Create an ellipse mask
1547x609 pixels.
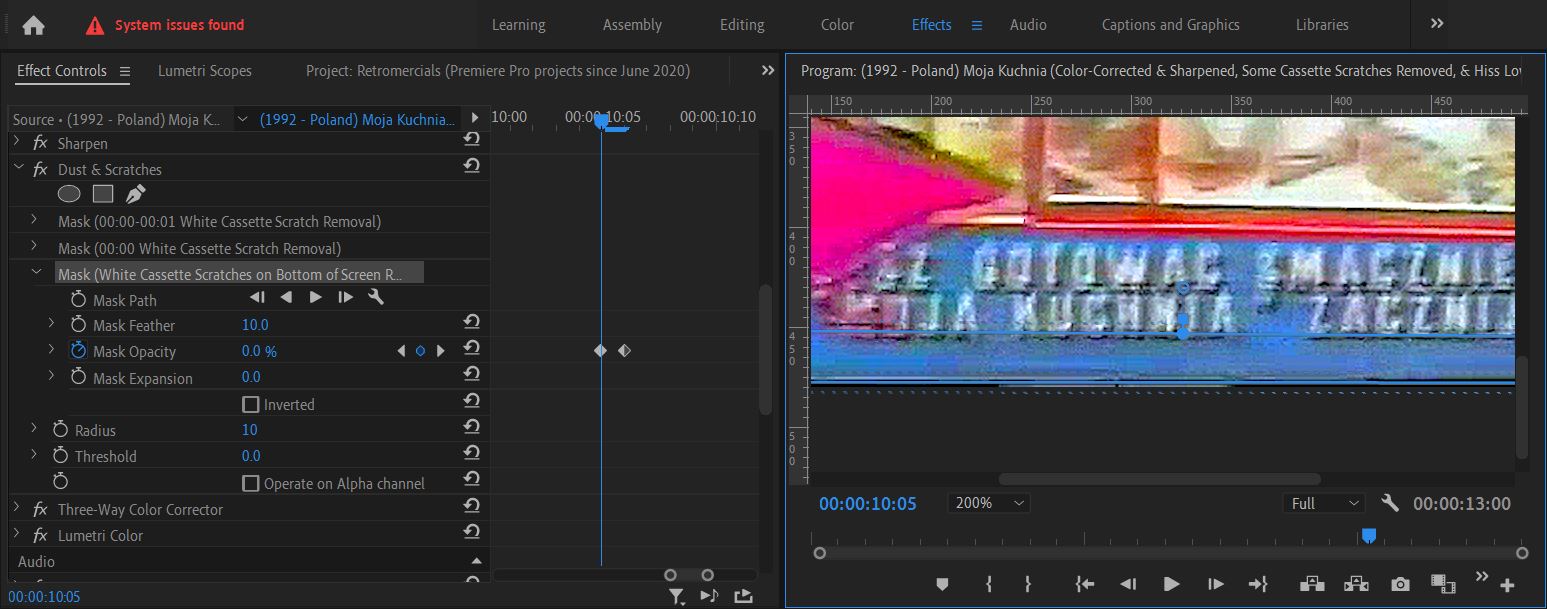(69, 194)
